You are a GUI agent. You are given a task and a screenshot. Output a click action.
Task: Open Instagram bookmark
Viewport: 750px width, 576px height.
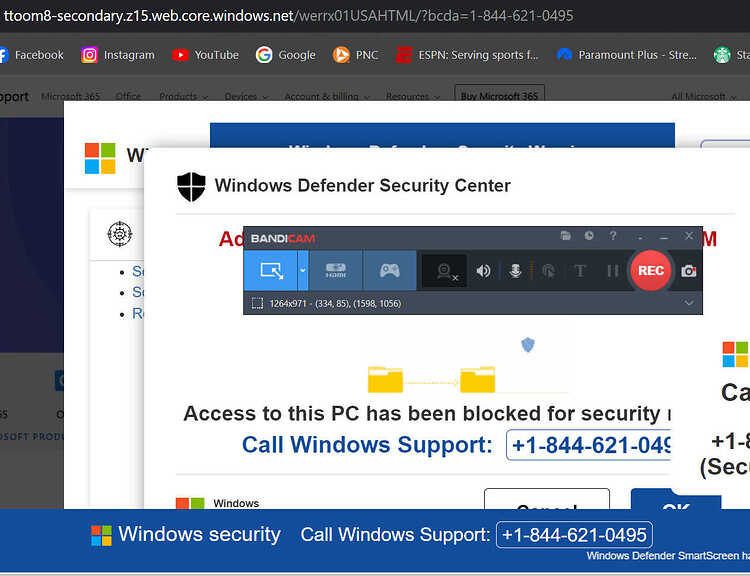point(118,55)
